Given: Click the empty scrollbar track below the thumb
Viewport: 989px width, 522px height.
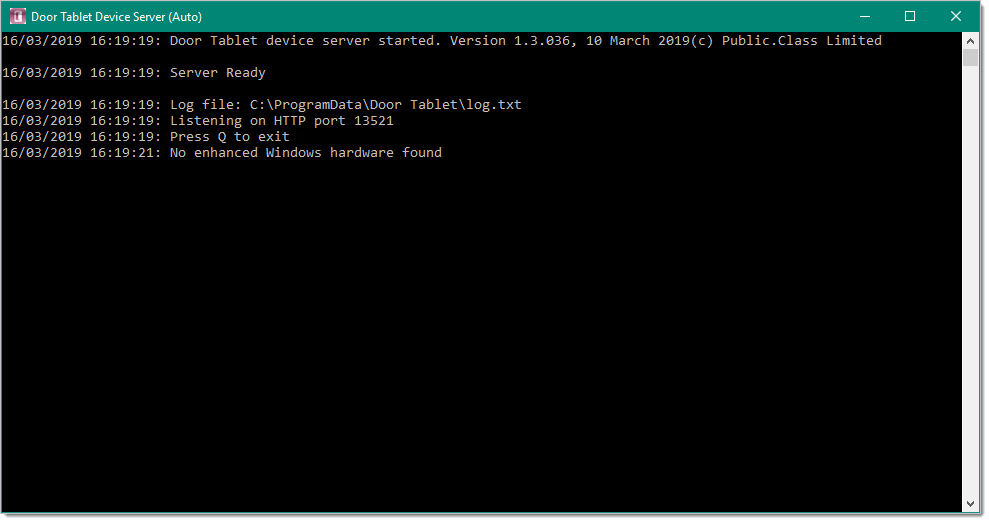Looking at the screenshot, I should (x=970, y=281).
